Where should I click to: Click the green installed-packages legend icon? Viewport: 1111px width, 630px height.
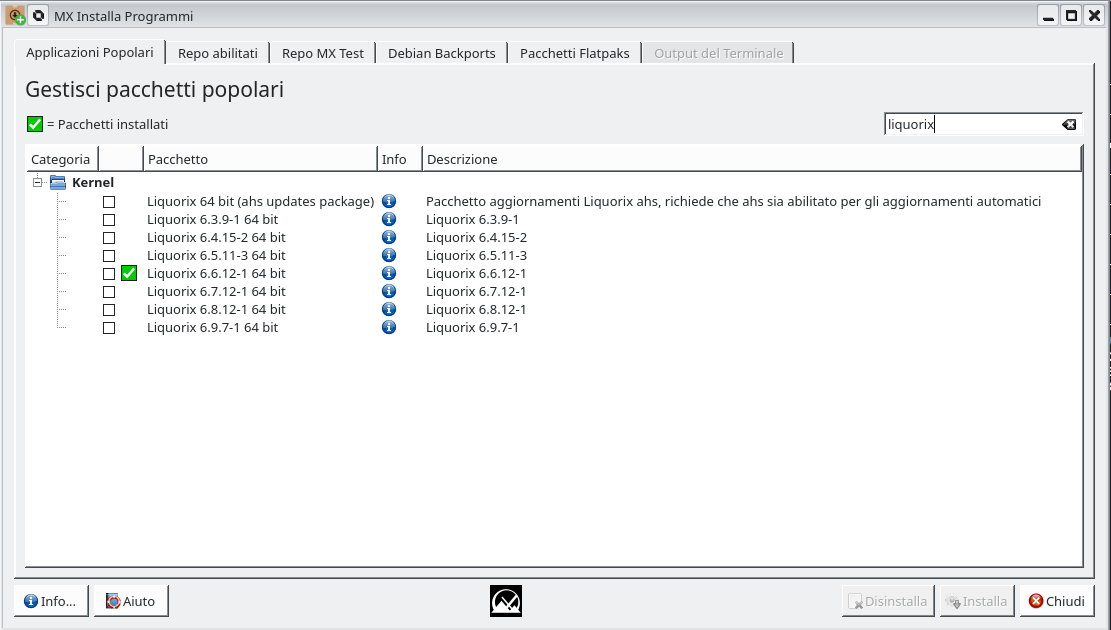[35, 124]
